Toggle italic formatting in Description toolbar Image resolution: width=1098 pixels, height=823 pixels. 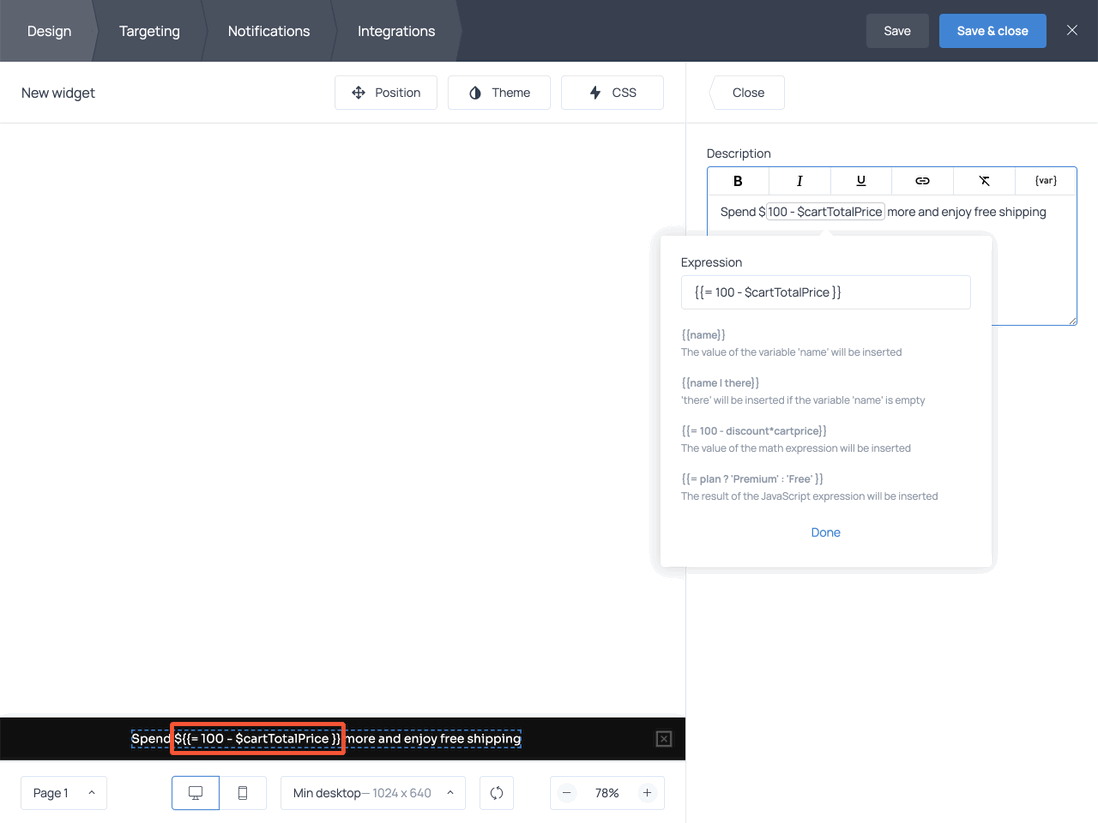tap(799, 181)
